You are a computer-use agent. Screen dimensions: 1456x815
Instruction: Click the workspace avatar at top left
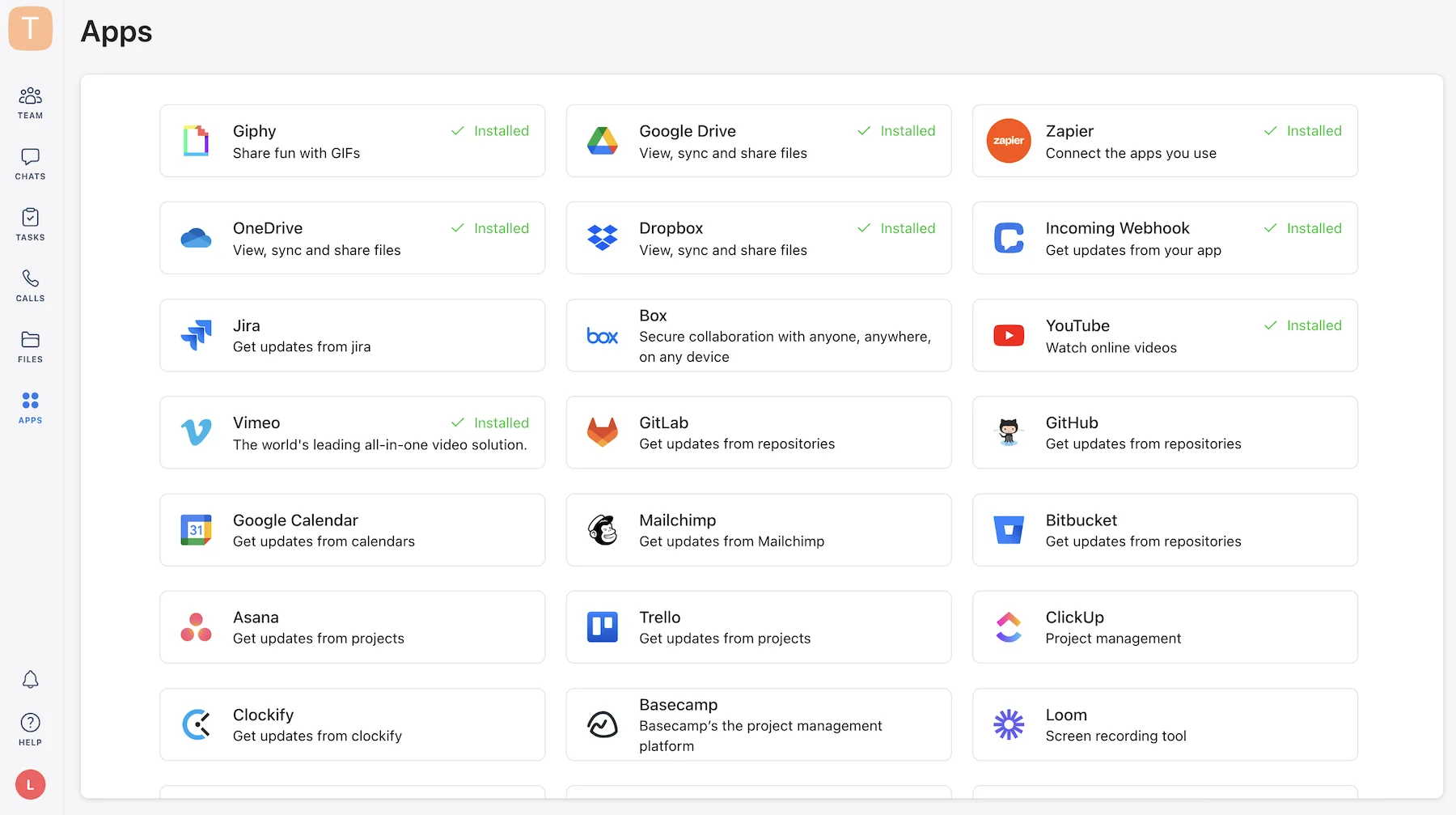[30, 29]
